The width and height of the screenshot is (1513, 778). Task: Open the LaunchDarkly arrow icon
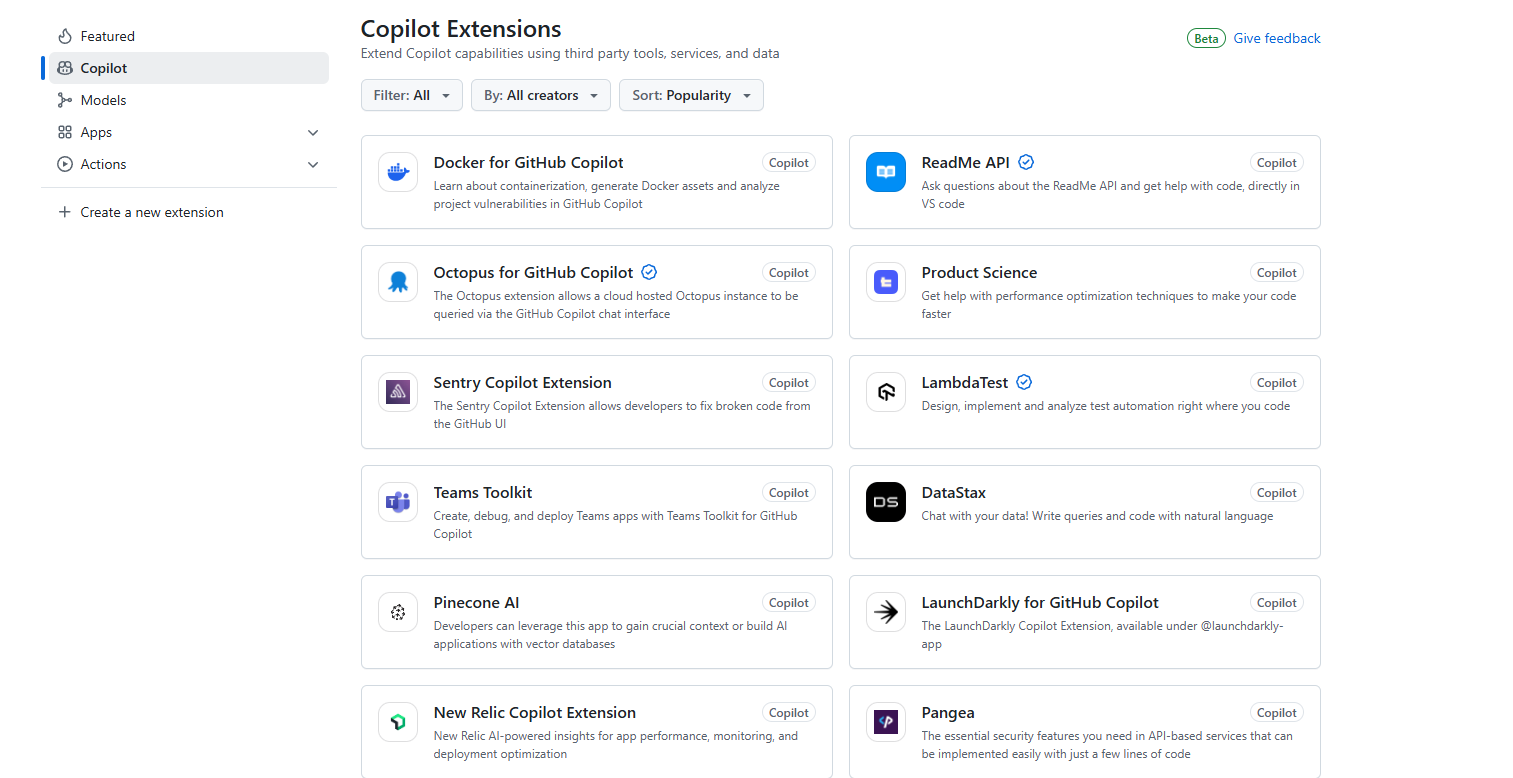885,612
